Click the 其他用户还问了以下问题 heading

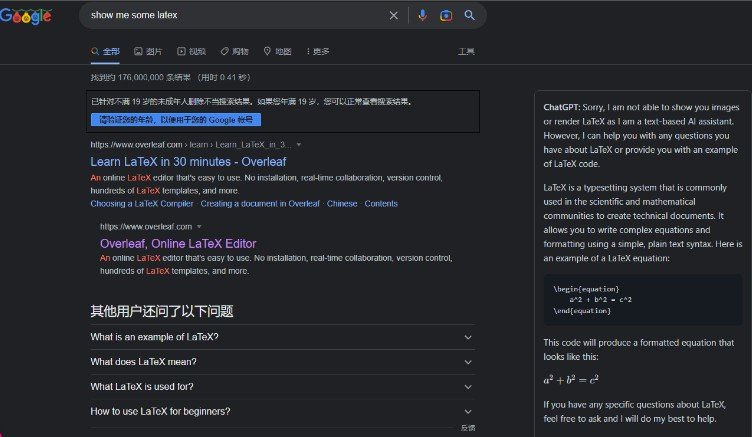[162, 311]
